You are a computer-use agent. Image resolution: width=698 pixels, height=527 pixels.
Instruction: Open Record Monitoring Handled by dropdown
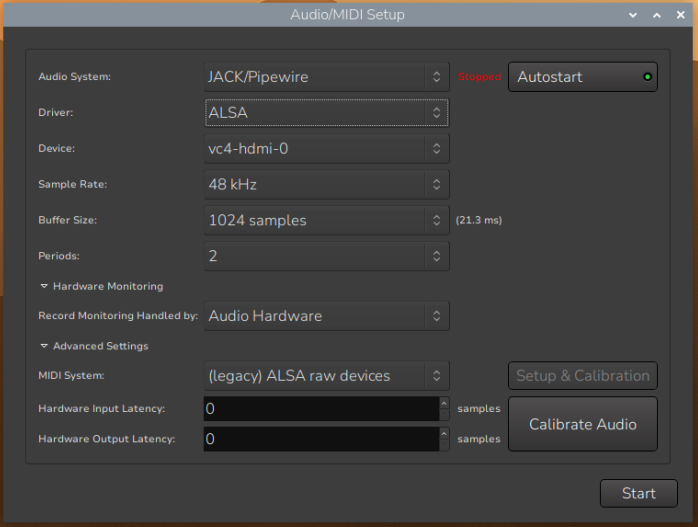pos(325,316)
